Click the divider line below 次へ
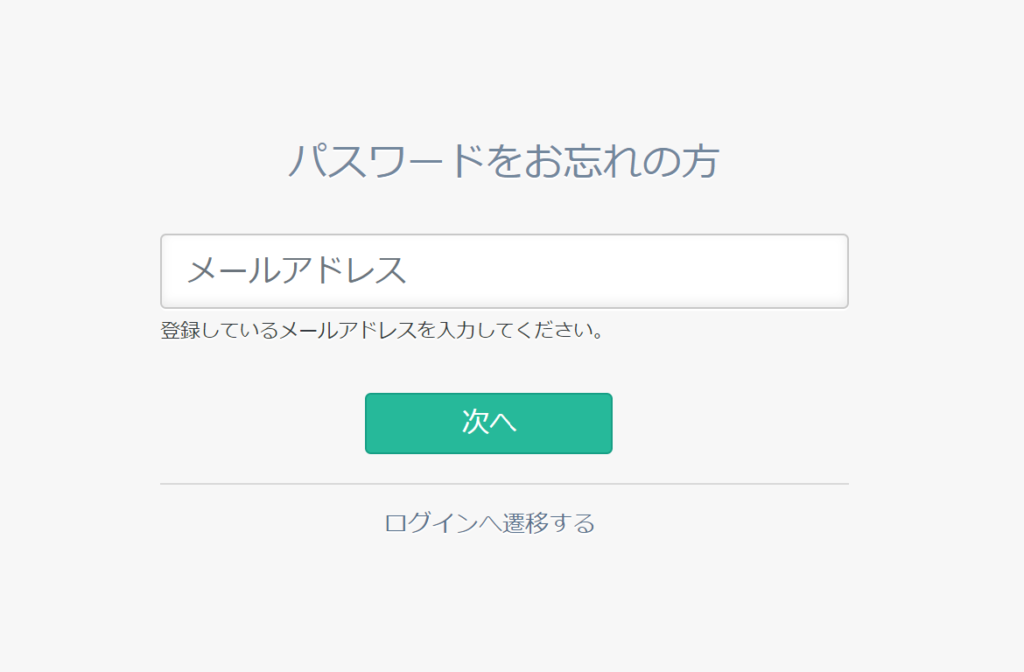 click(x=504, y=484)
